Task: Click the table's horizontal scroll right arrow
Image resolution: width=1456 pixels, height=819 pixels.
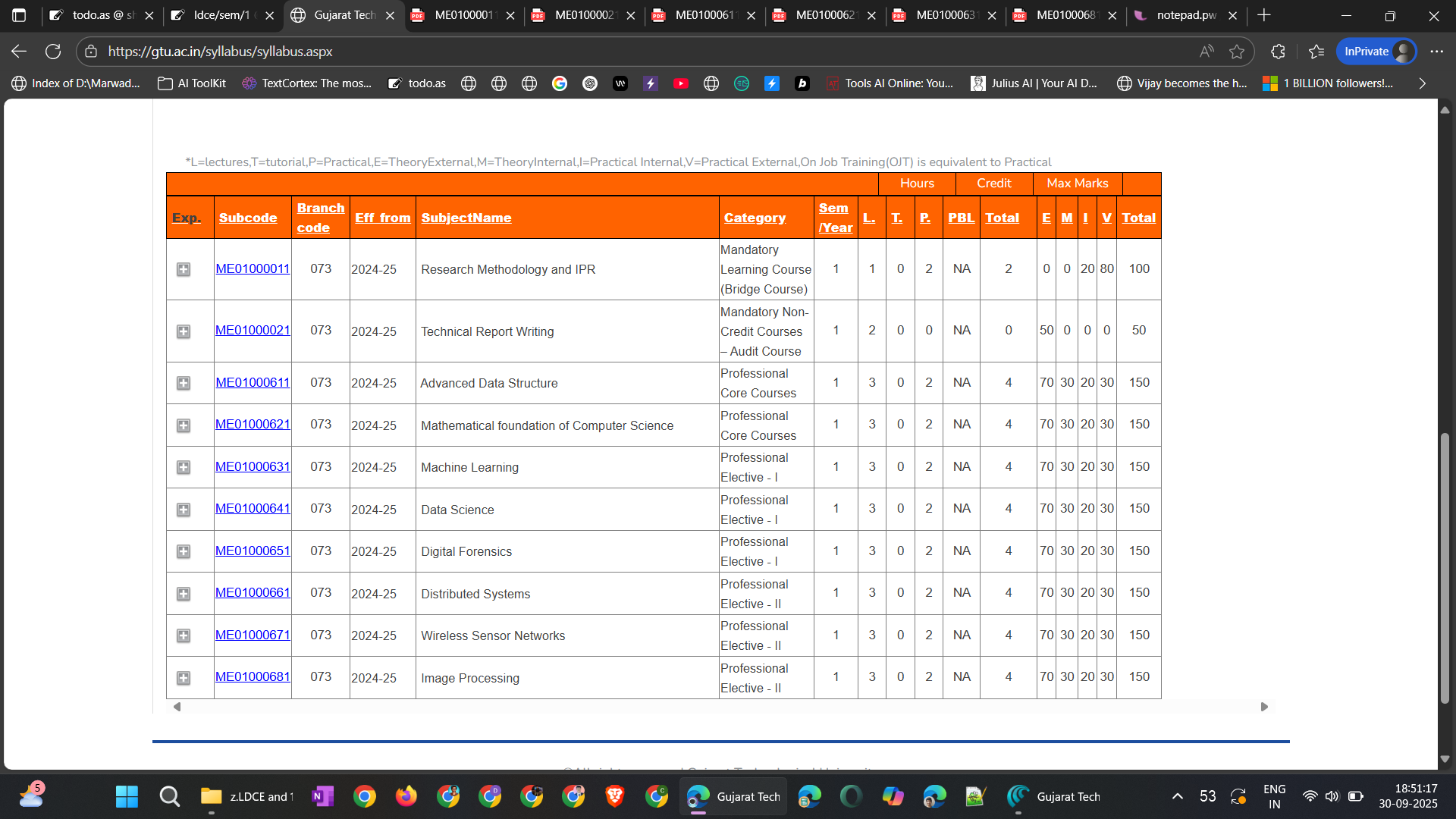Action: [x=1264, y=707]
